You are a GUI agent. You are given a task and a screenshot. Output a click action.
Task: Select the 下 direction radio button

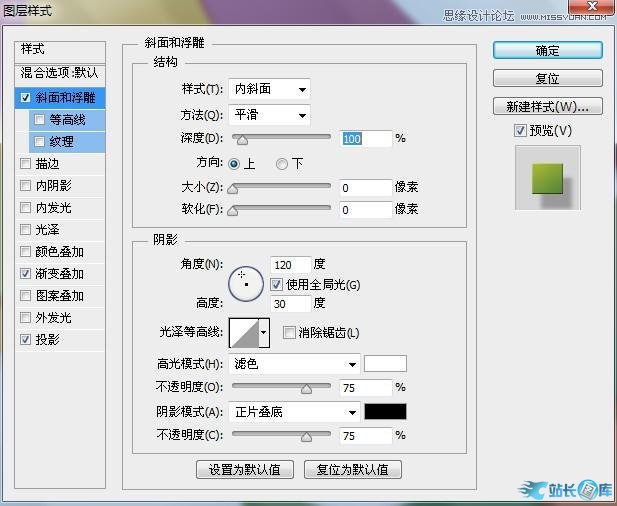click(x=282, y=164)
